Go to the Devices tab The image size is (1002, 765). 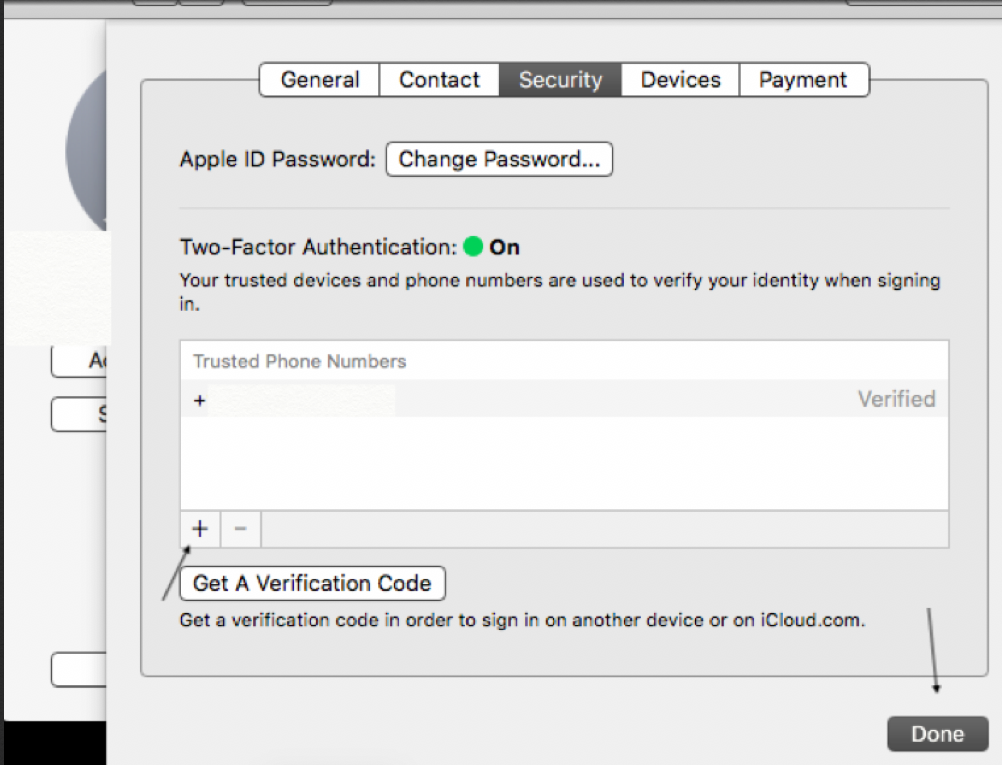click(680, 80)
